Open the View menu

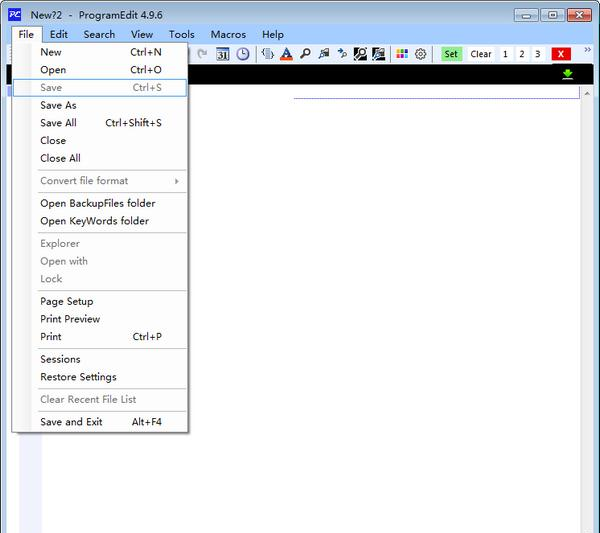pyautogui.click(x=142, y=34)
